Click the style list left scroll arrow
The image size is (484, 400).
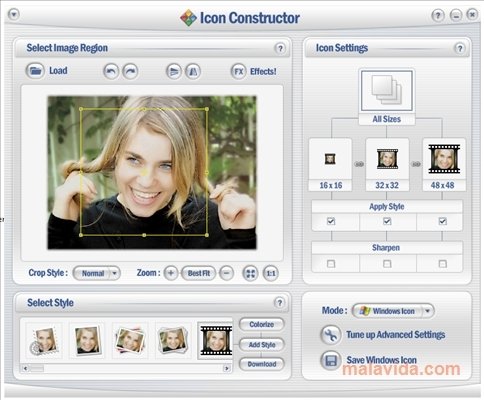pyautogui.click(x=26, y=368)
